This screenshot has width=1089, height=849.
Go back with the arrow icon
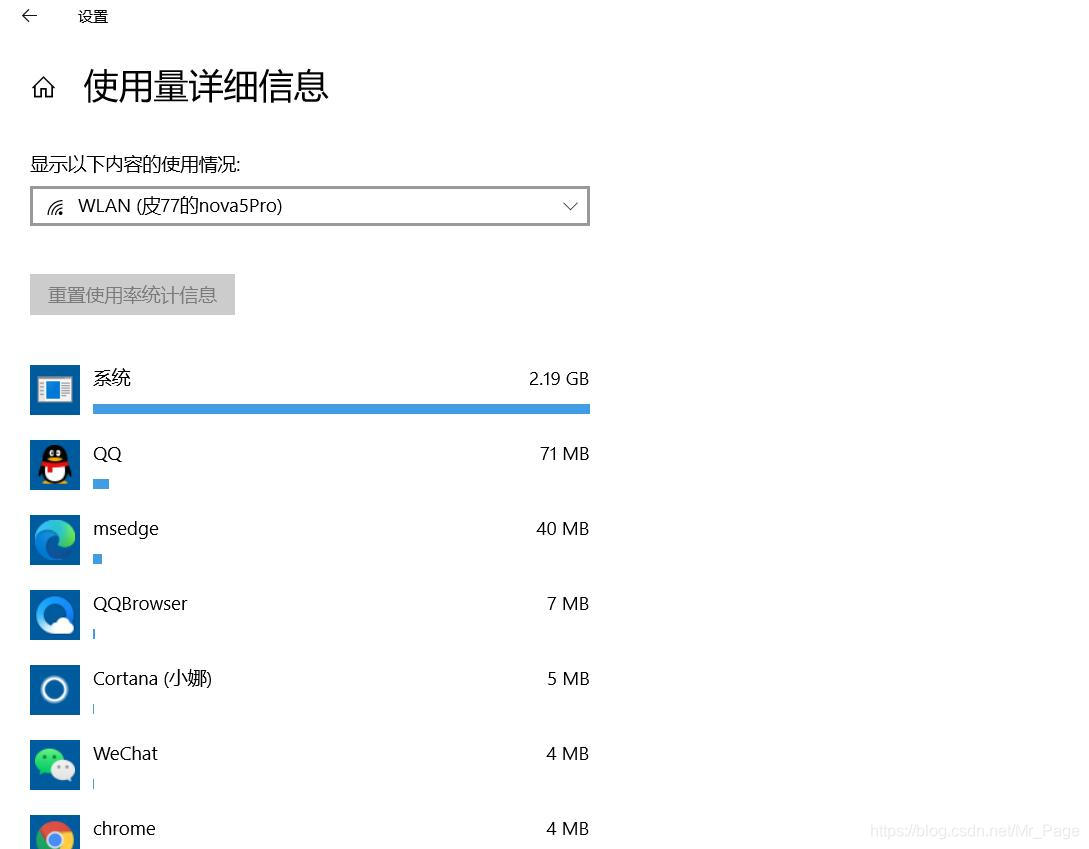coord(29,16)
